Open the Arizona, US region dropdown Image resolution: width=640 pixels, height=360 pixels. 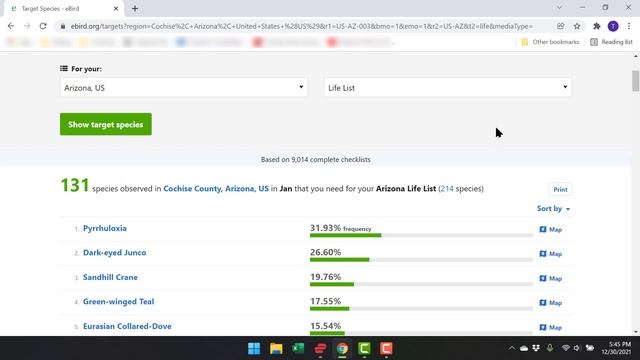click(x=184, y=87)
